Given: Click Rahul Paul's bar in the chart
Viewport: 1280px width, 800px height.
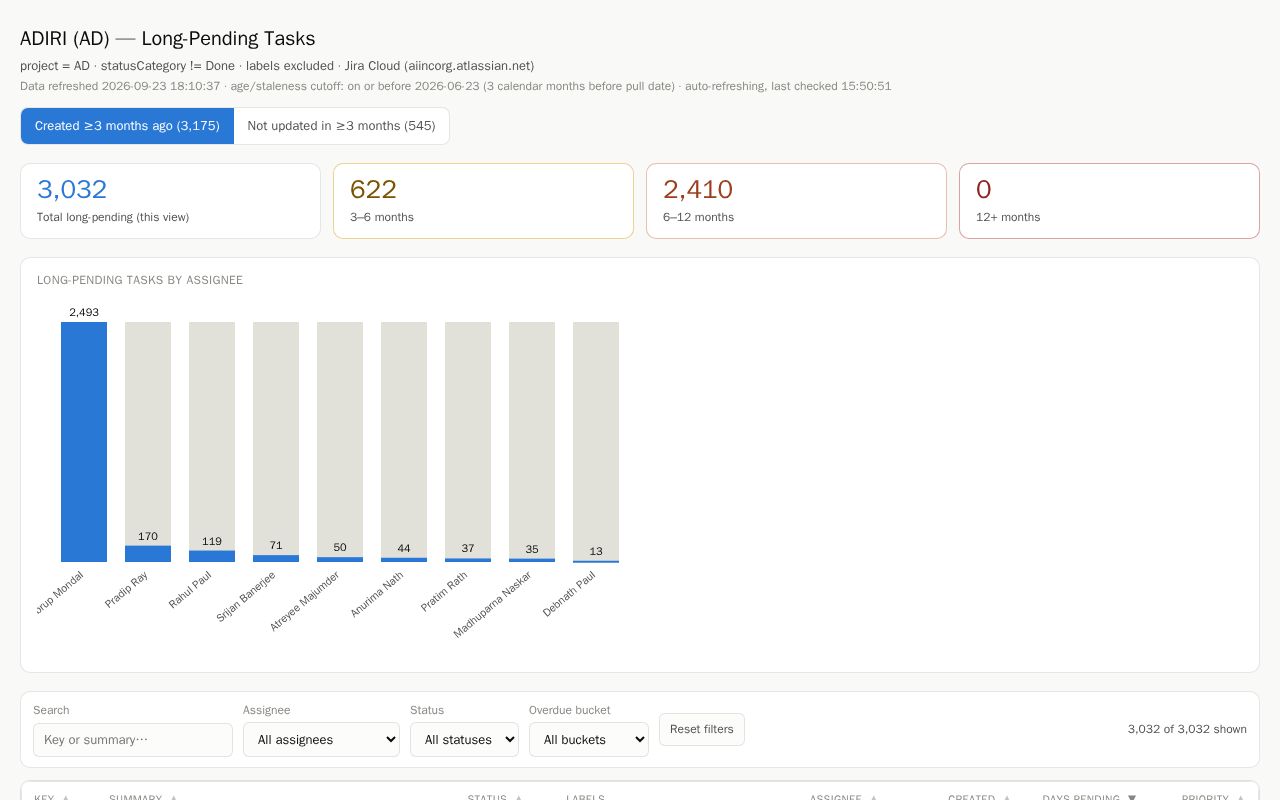Looking at the screenshot, I should pos(212,556).
